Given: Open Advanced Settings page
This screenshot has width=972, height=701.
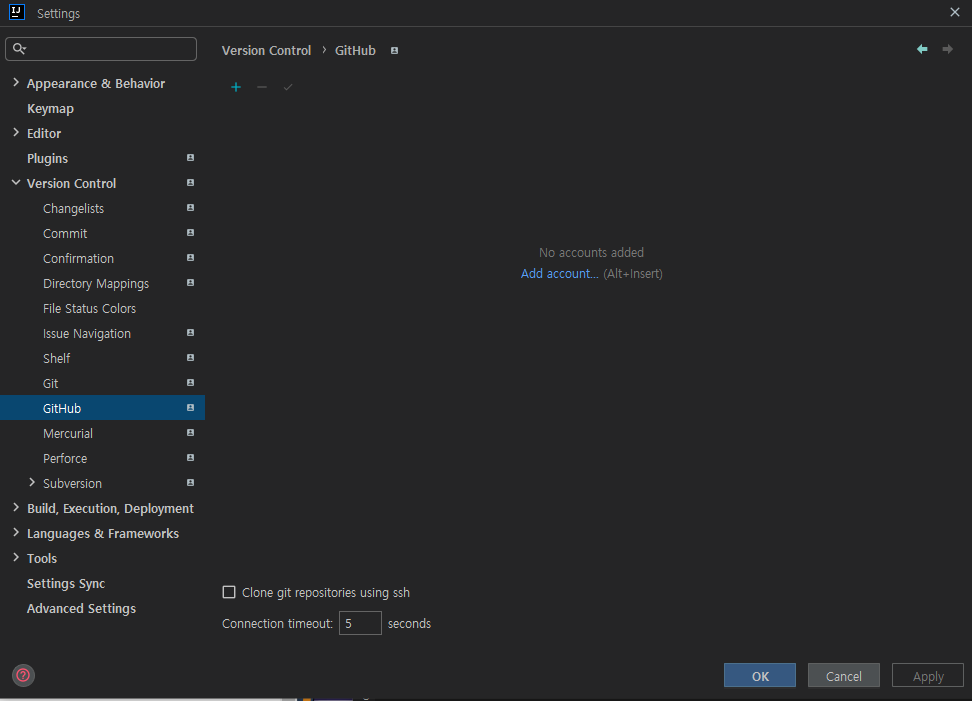Looking at the screenshot, I should click(x=81, y=609).
